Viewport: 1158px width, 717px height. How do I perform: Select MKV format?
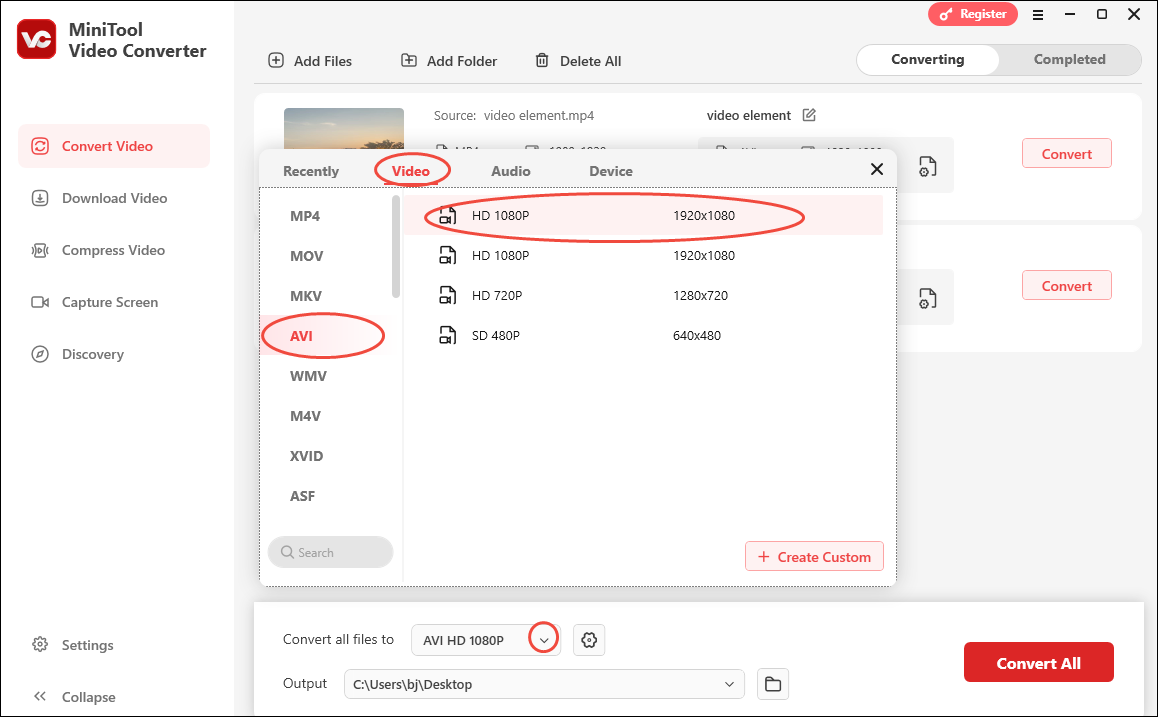tap(306, 295)
